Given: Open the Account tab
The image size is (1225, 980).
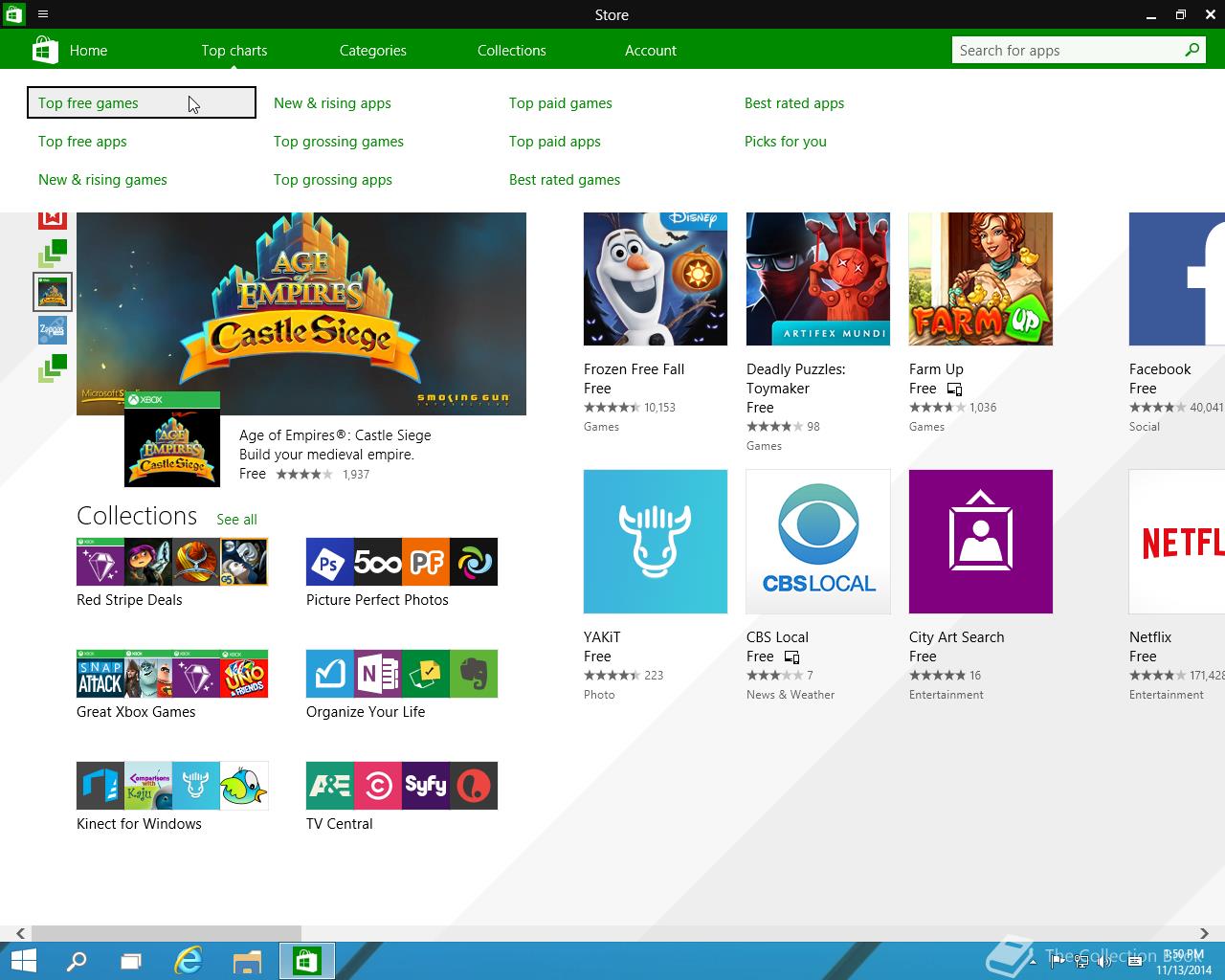Looking at the screenshot, I should 651,51.
